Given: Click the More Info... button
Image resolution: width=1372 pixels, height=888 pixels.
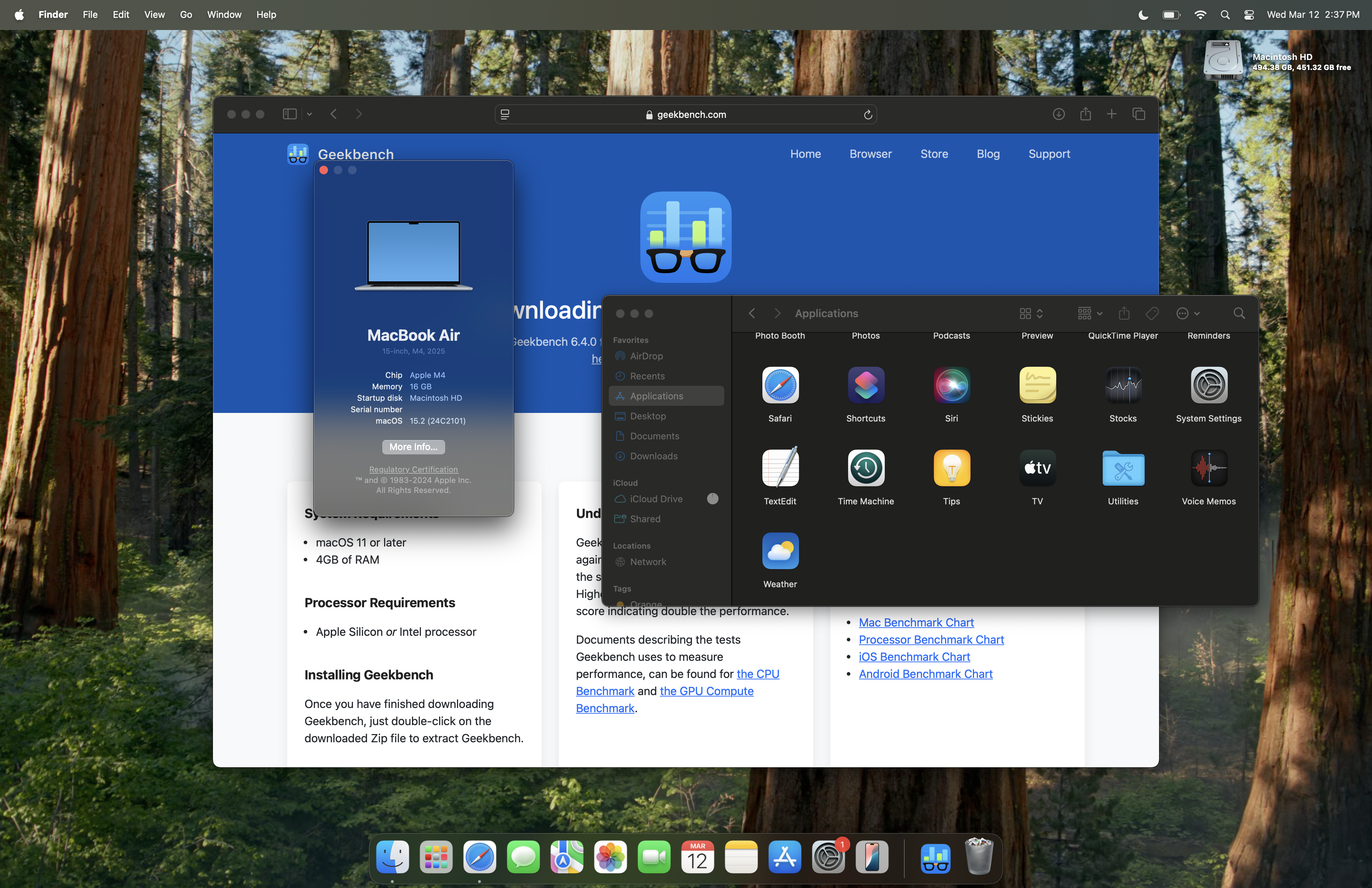Looking at the screenshot, I should [x=413, y=447].
